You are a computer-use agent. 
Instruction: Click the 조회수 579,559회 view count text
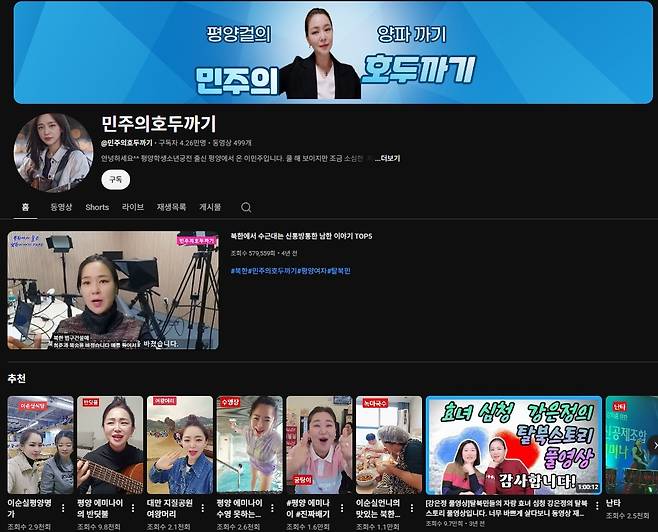pyautogui.click(x=253, y=253)
